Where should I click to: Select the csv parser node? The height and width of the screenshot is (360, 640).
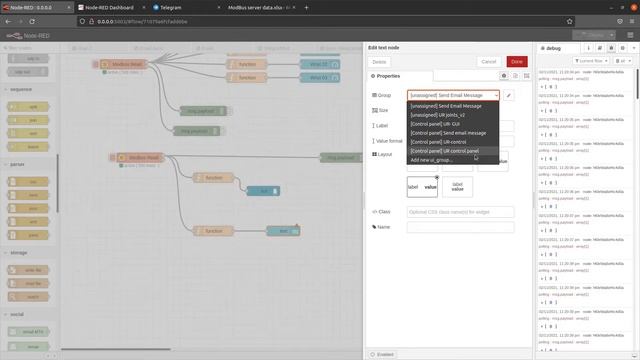pyautogui.click(x=28, y=182)
